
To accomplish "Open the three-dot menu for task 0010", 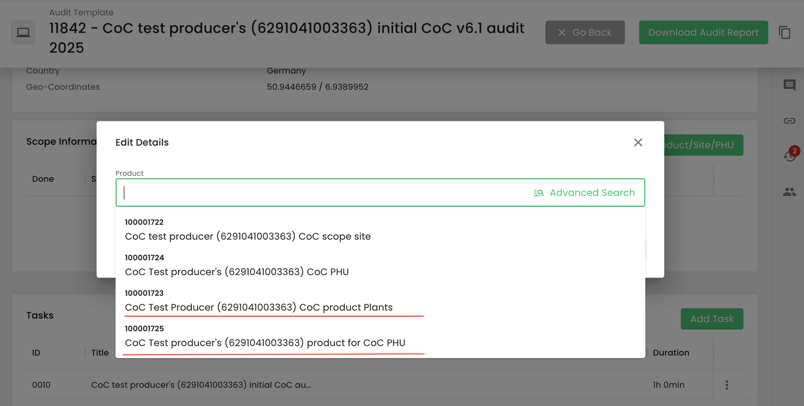I will tap(727, 385).
